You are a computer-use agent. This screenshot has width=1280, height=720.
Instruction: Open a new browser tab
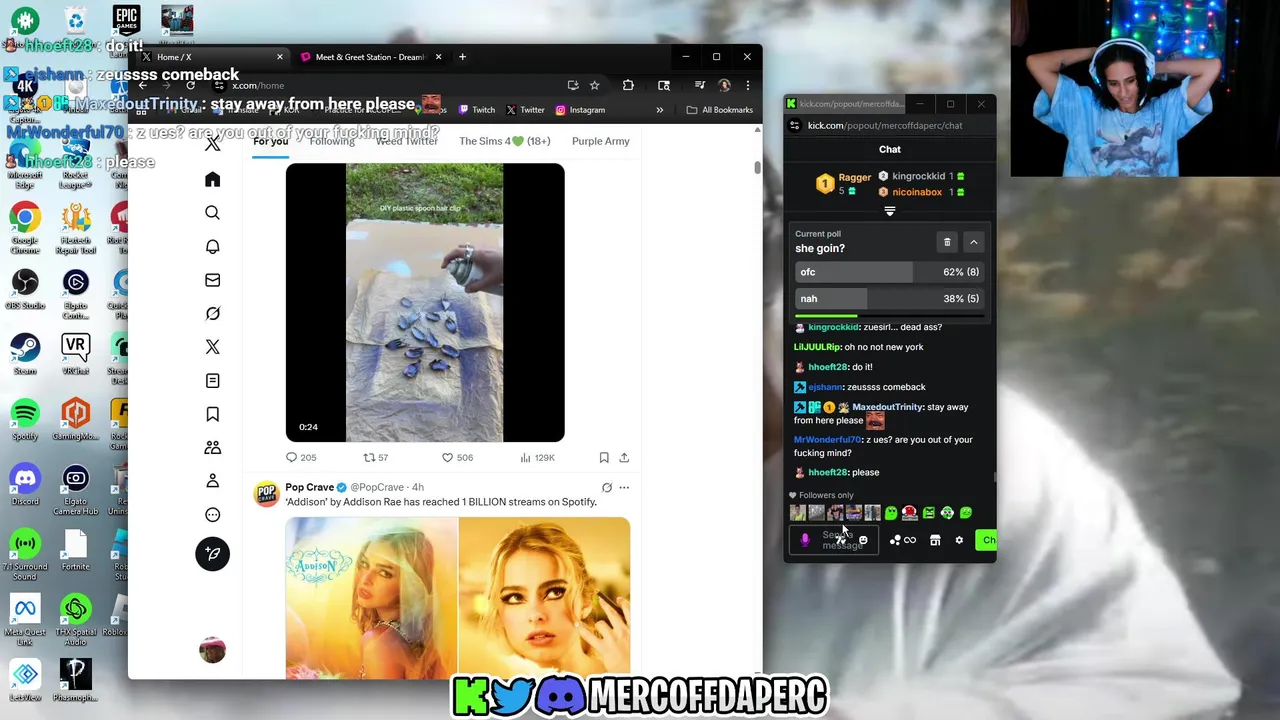click(x=462, y=57)
